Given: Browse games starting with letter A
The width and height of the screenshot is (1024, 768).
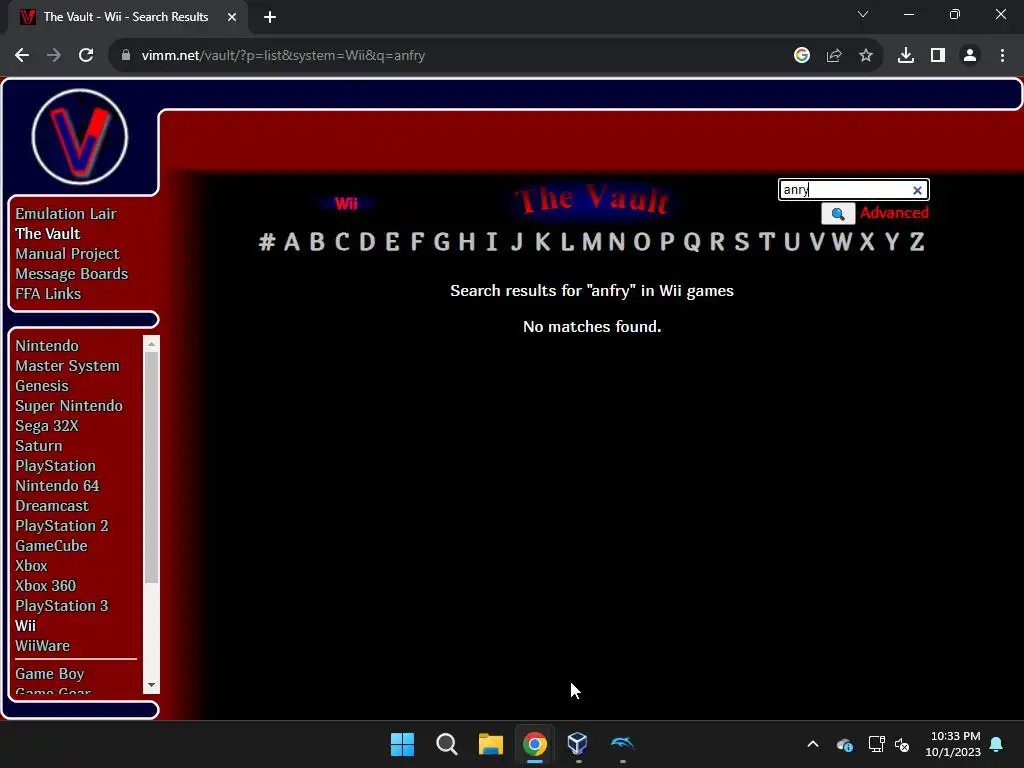Looking at the screenshot, I should click(292, 242).
